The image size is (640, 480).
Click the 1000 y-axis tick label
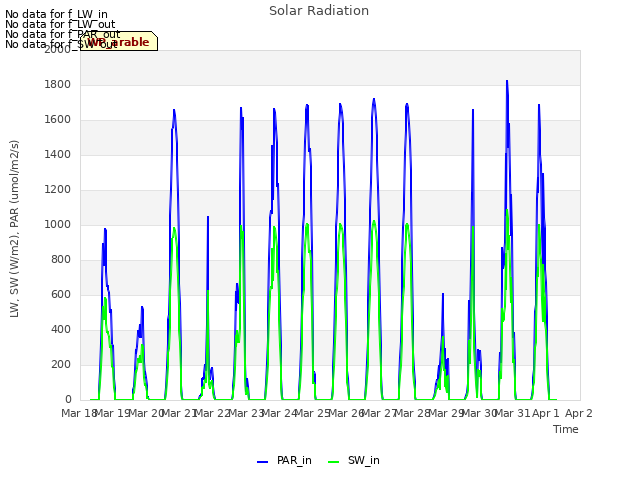point(58,224)
